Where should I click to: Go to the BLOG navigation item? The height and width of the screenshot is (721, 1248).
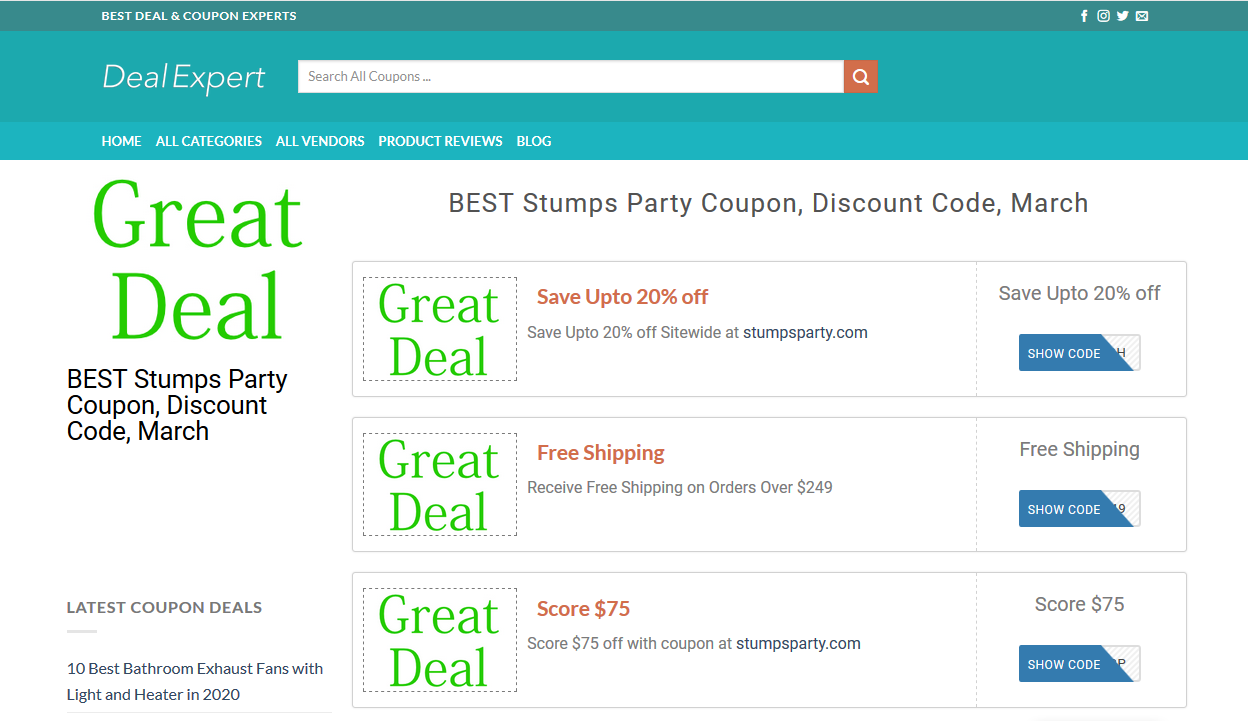coord(533,141)
